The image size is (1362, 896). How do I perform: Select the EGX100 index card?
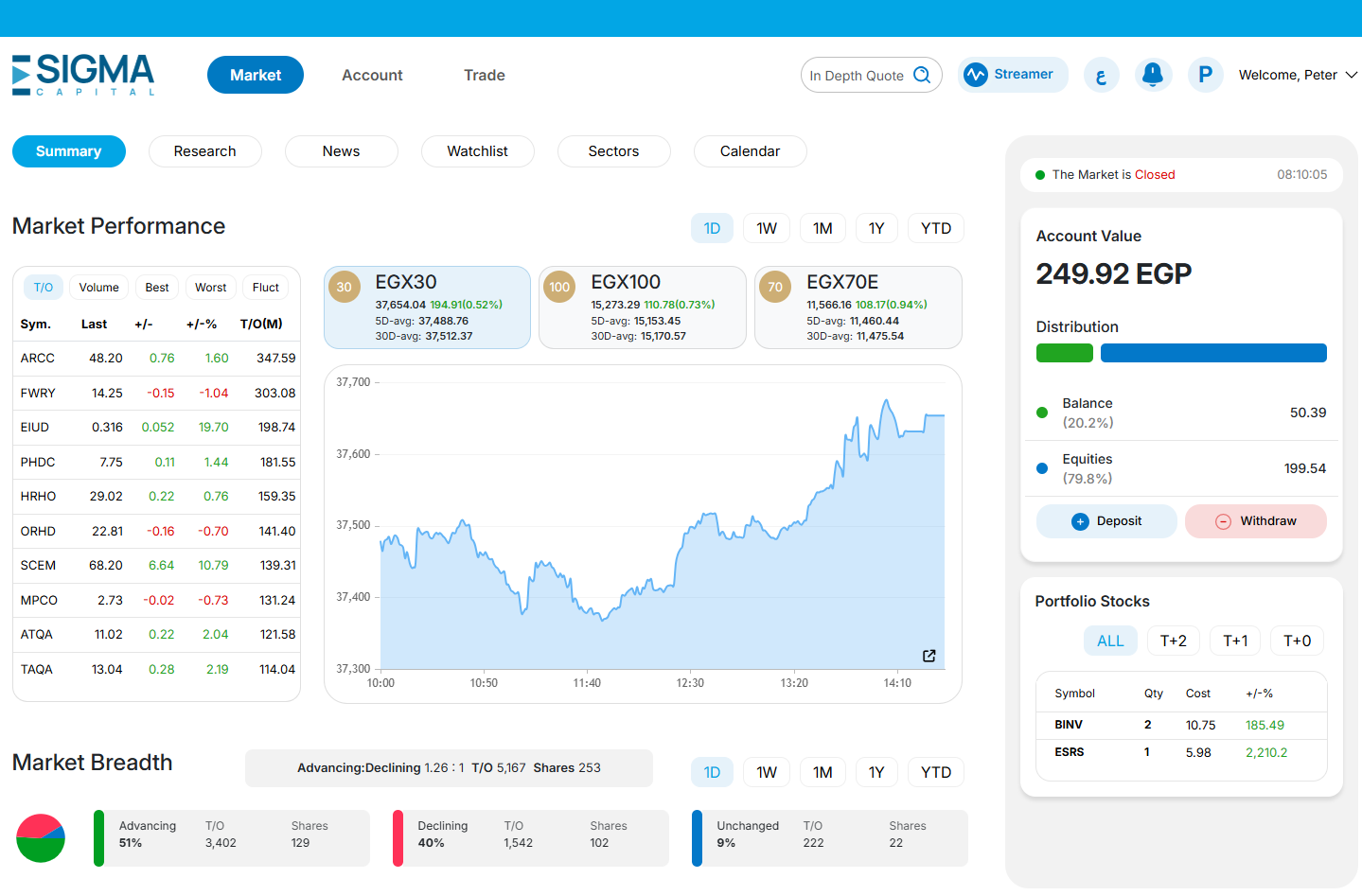[642, 307]
